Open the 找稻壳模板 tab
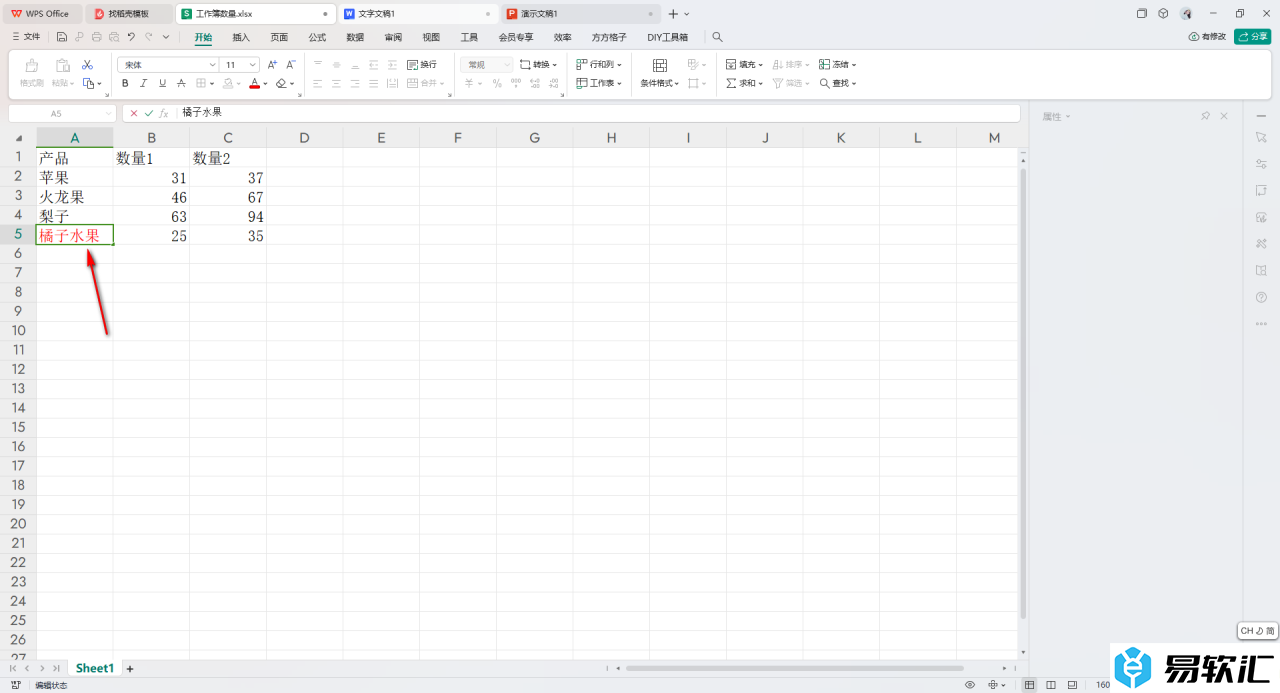Image resolution: width=1280 pixels, height=693 pixels. tap(129, 14)
